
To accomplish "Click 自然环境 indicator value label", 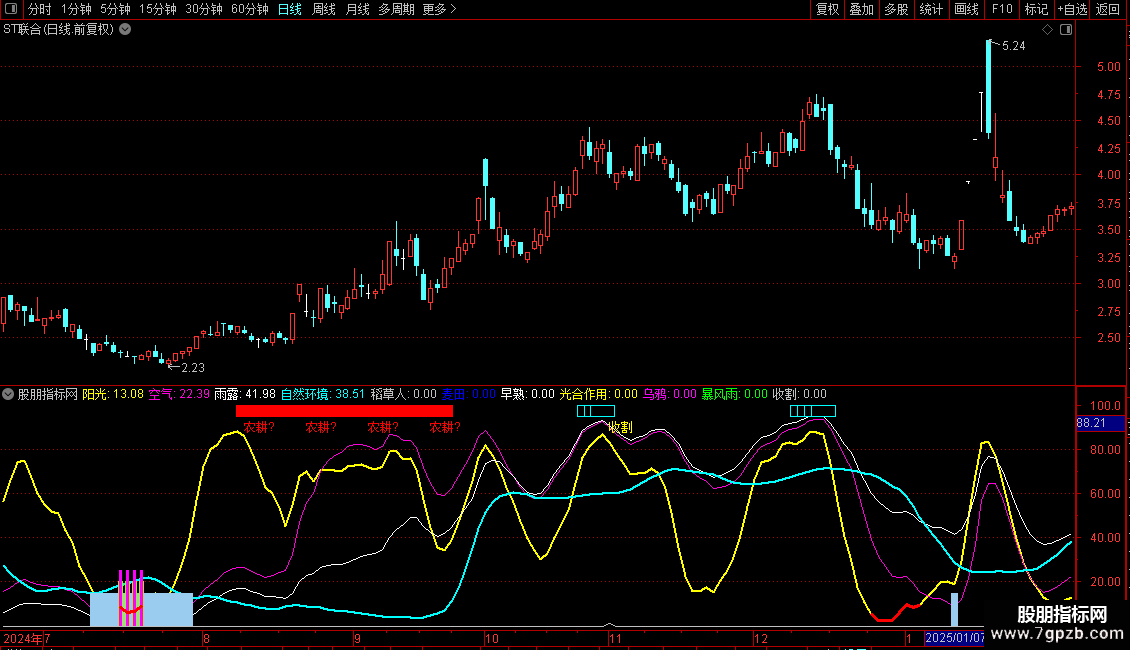I will pyautogui.click(x=323, y=394).
